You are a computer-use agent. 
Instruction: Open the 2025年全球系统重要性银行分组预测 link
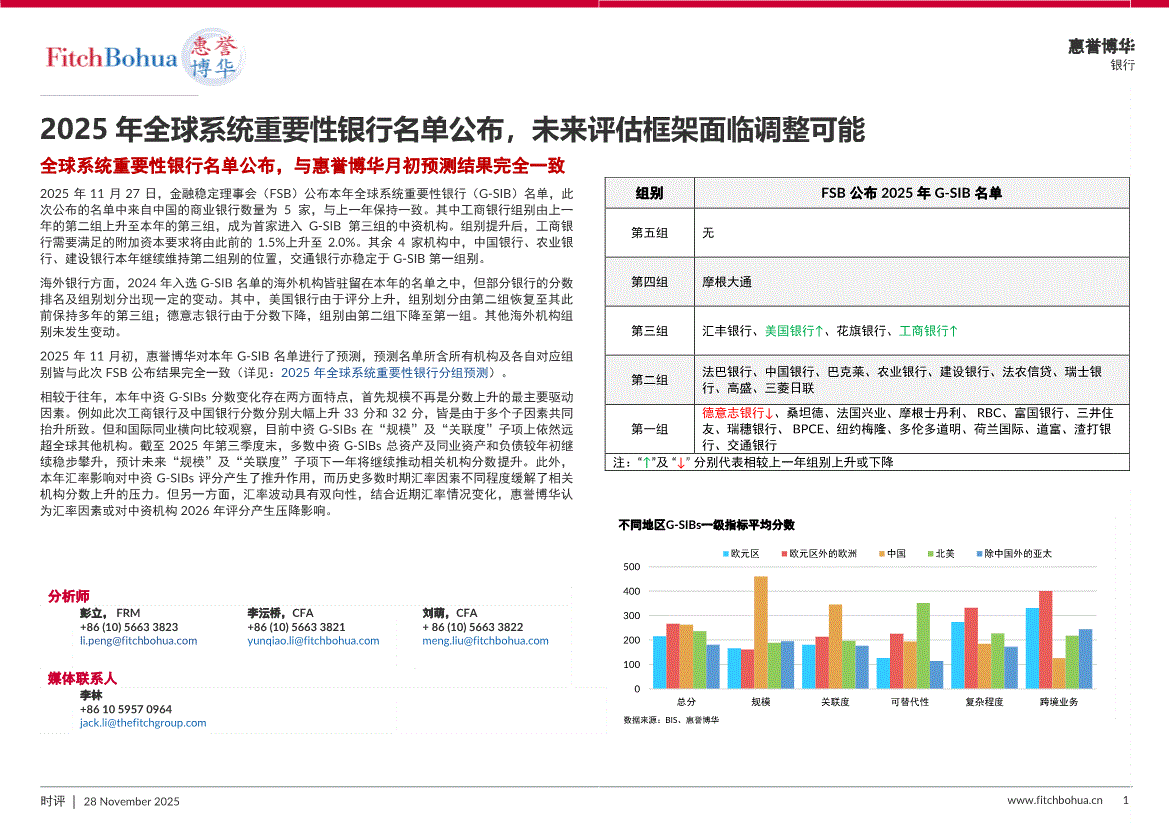click(385, 372)
